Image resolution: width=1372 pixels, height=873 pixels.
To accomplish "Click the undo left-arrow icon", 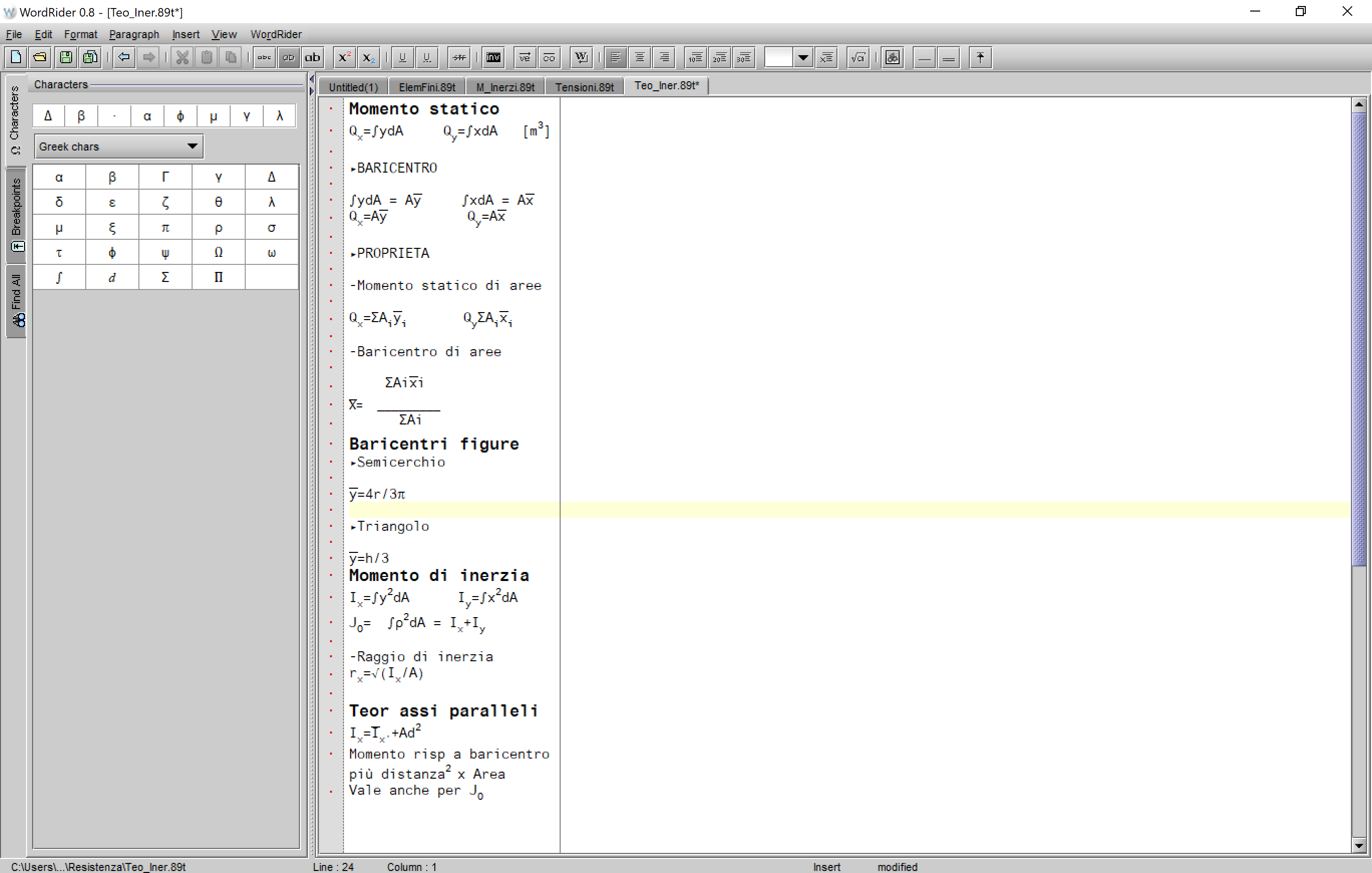I will tap(124, 58).
